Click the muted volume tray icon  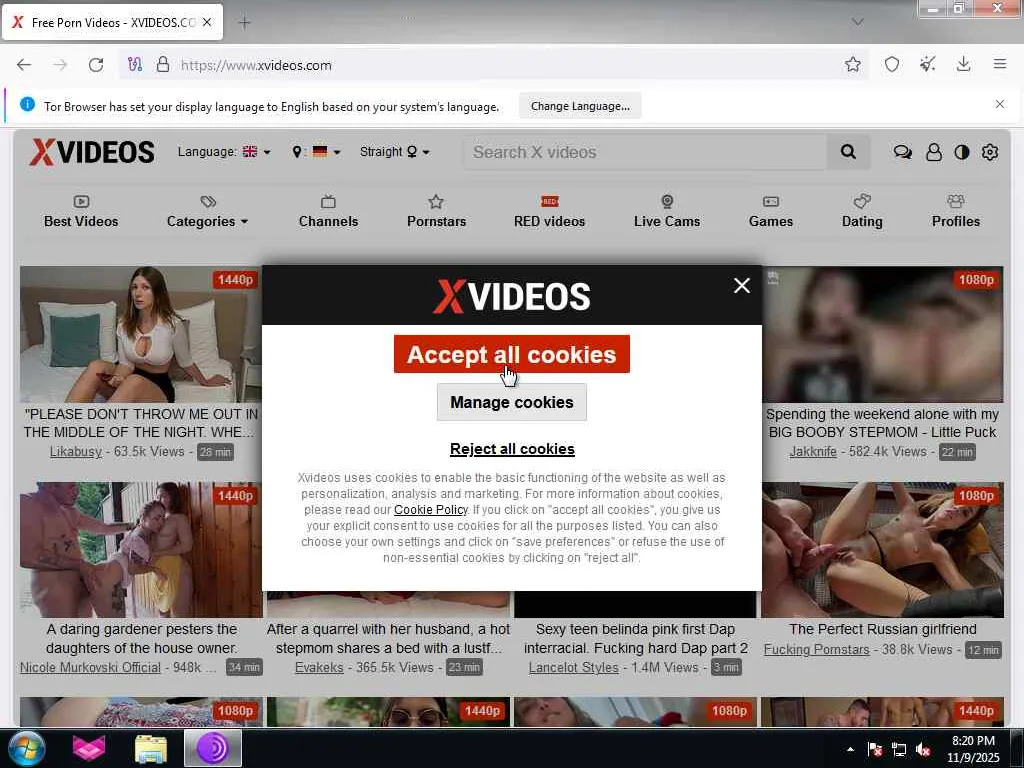click(x=923, y=749)
